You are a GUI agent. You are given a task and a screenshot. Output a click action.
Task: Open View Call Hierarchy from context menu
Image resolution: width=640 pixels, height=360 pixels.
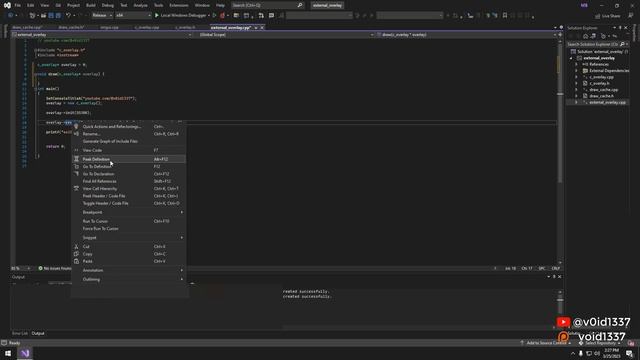pos(128,189)
